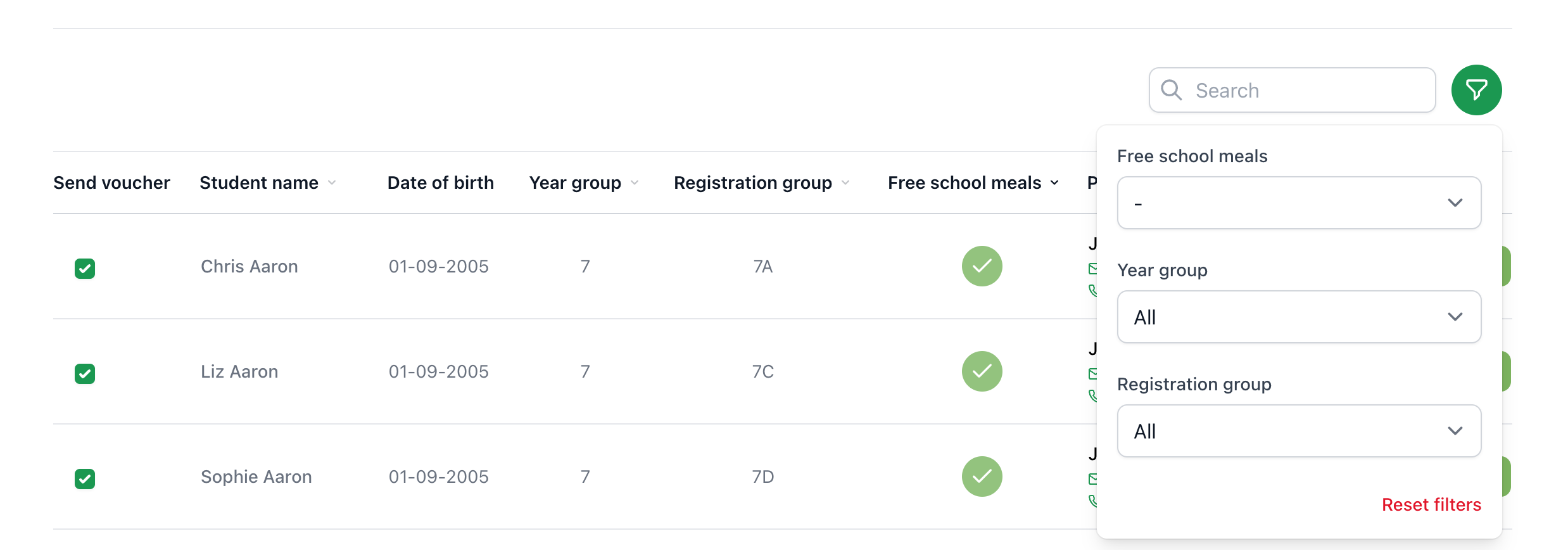The image size is (1568, 550).
Task: Uncheck send voucher for Liz Aaron
Action: pyautogui.click(x=85, y=374)
